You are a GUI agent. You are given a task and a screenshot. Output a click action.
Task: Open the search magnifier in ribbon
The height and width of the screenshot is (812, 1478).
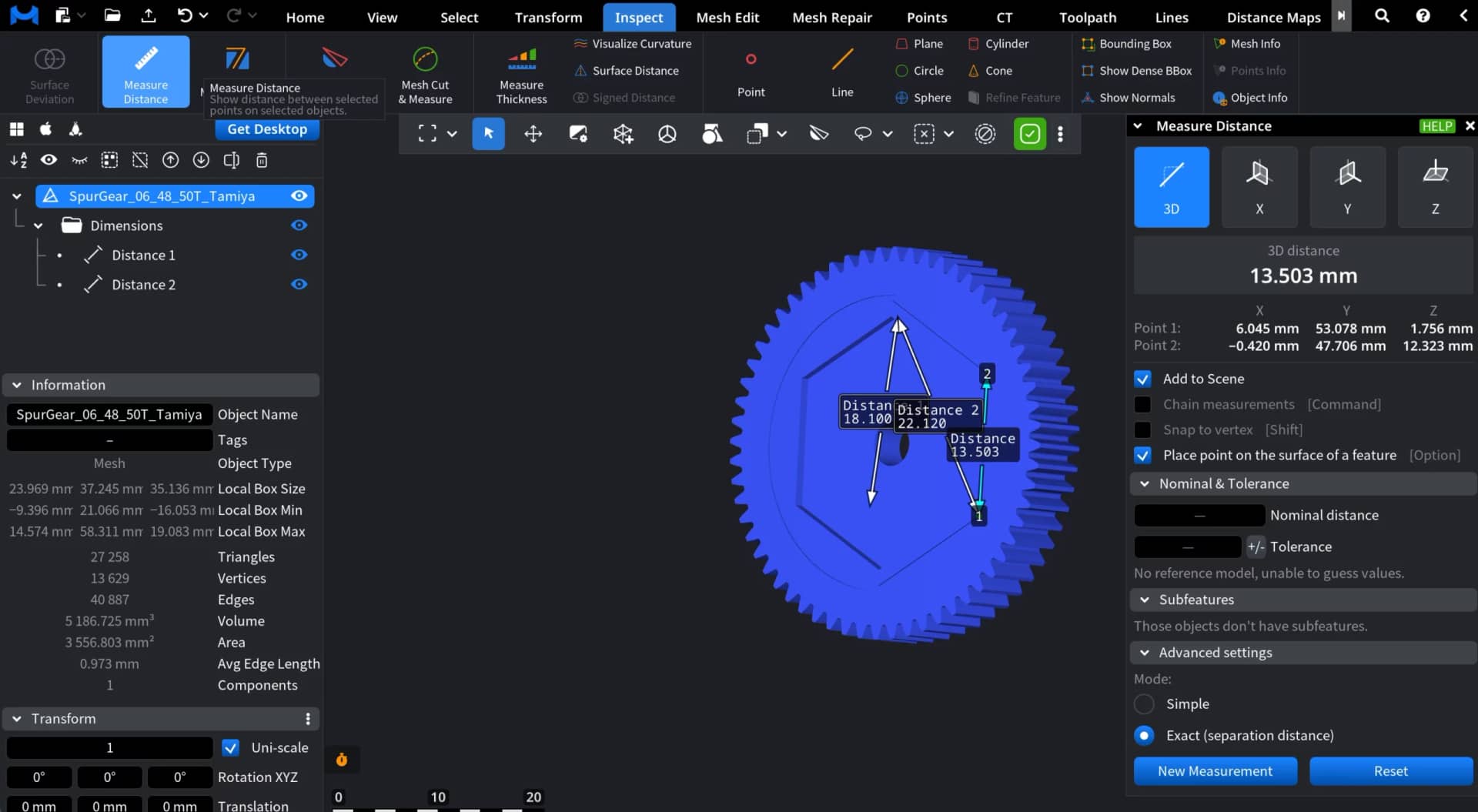(x=1382, y=16)
